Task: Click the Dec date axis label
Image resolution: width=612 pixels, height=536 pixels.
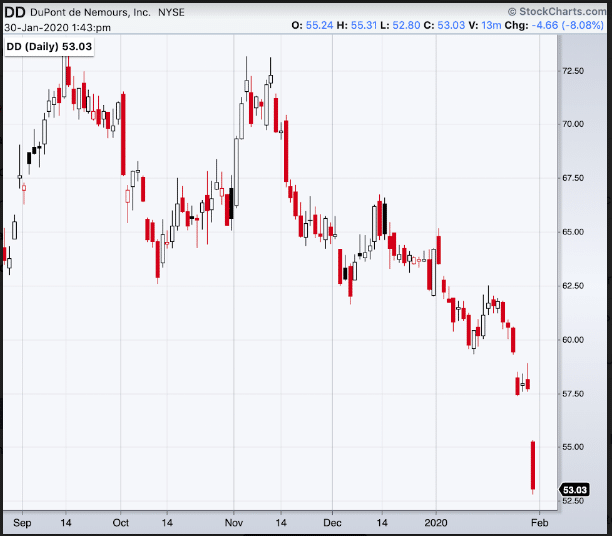Action: [x=332, y=523]
